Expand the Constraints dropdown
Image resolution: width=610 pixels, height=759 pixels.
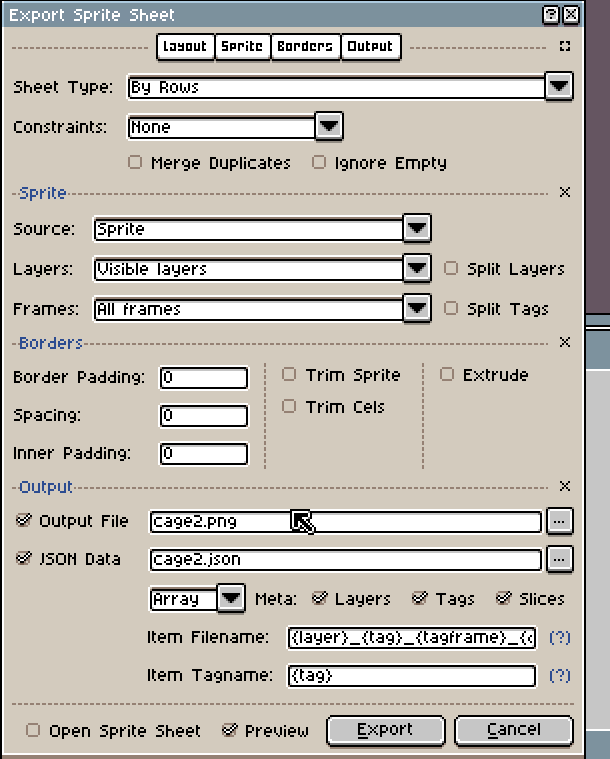point(329,127)
